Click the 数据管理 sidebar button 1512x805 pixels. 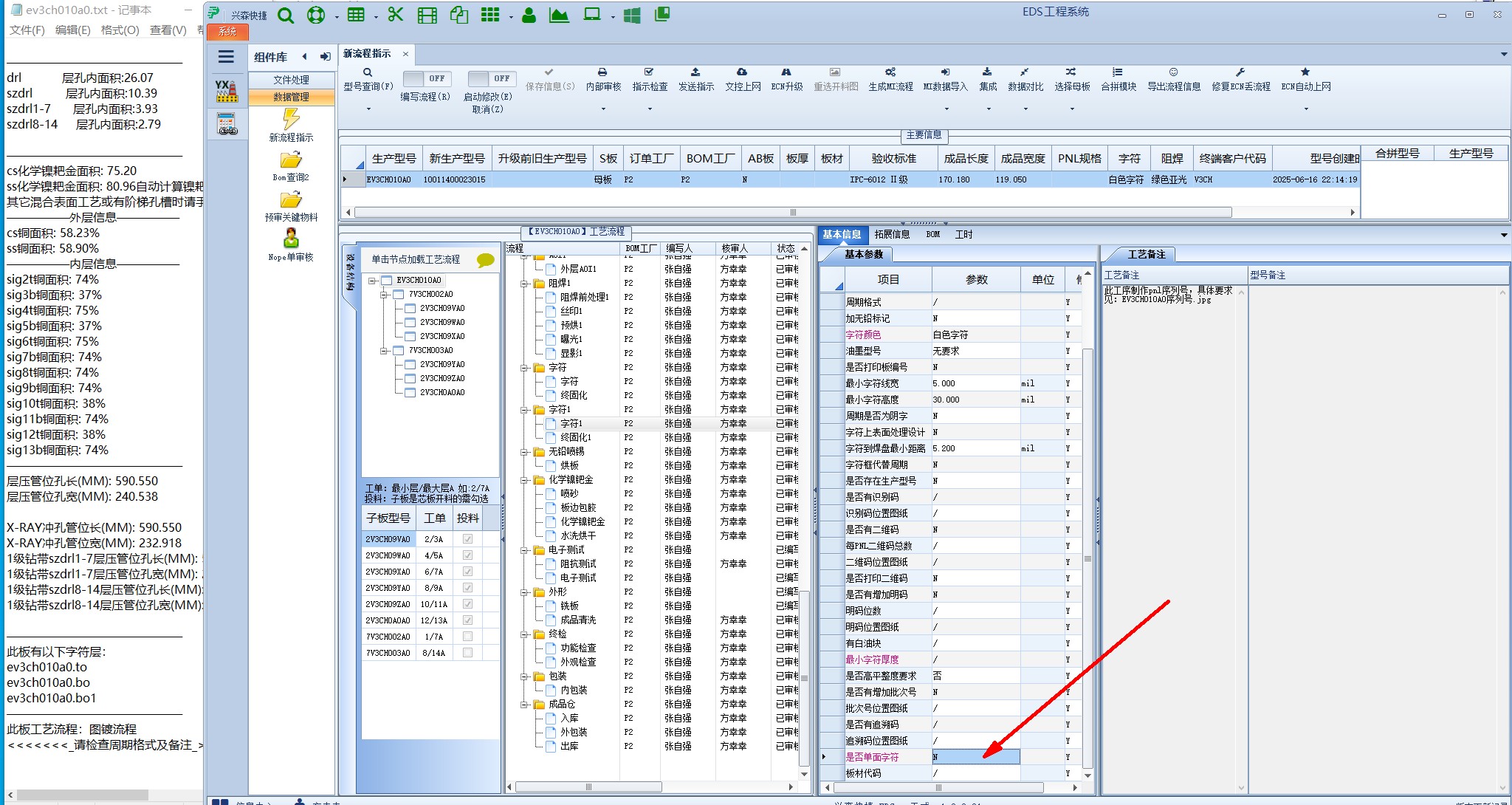(x=291, y=97)
